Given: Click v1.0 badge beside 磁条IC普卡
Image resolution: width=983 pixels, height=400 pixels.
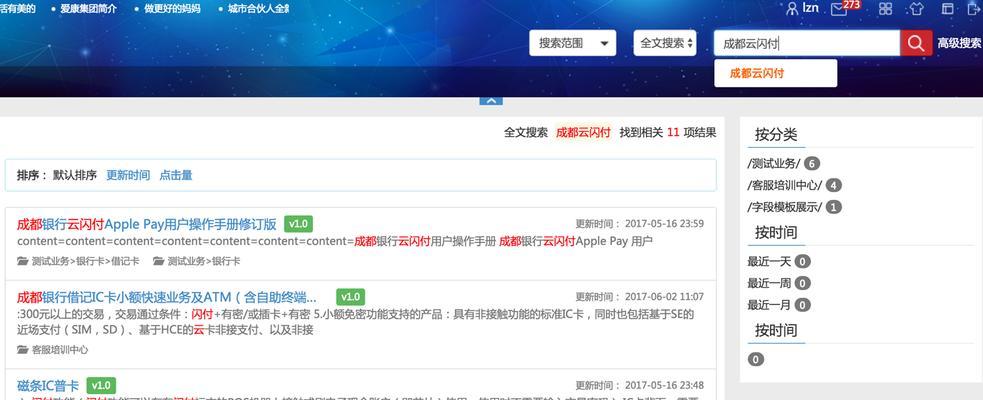Looking at the screenshot, I should click(101, 385).
